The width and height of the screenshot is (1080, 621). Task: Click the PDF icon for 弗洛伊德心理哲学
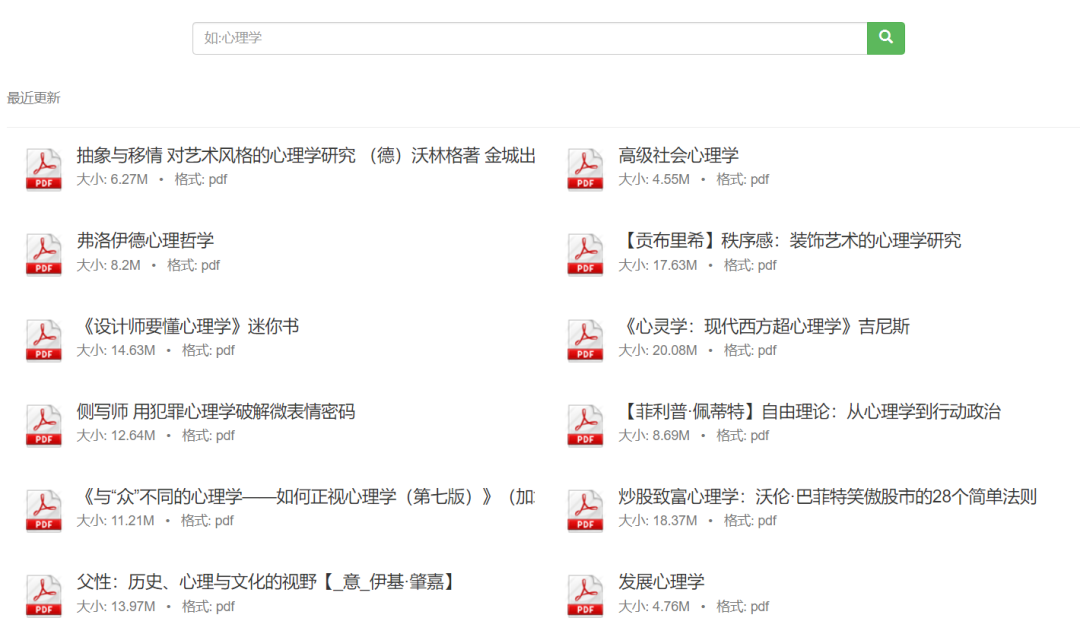(x=43, y=253)
